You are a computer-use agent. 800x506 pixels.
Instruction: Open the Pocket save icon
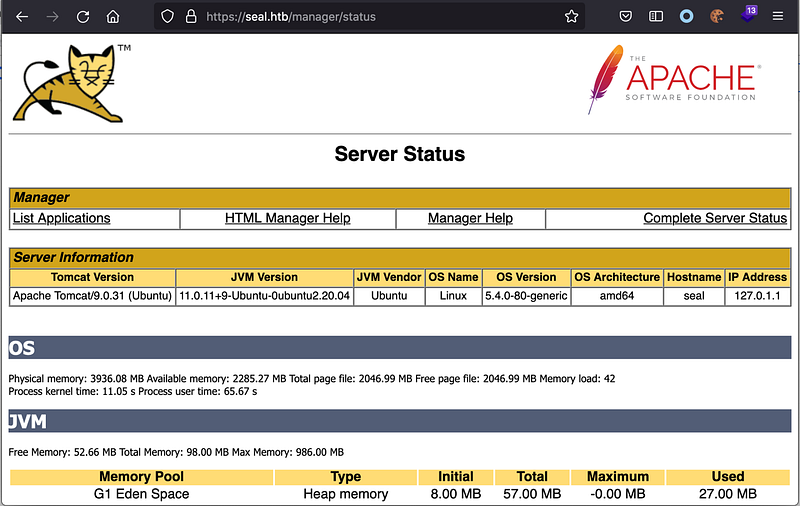(626, 17)
